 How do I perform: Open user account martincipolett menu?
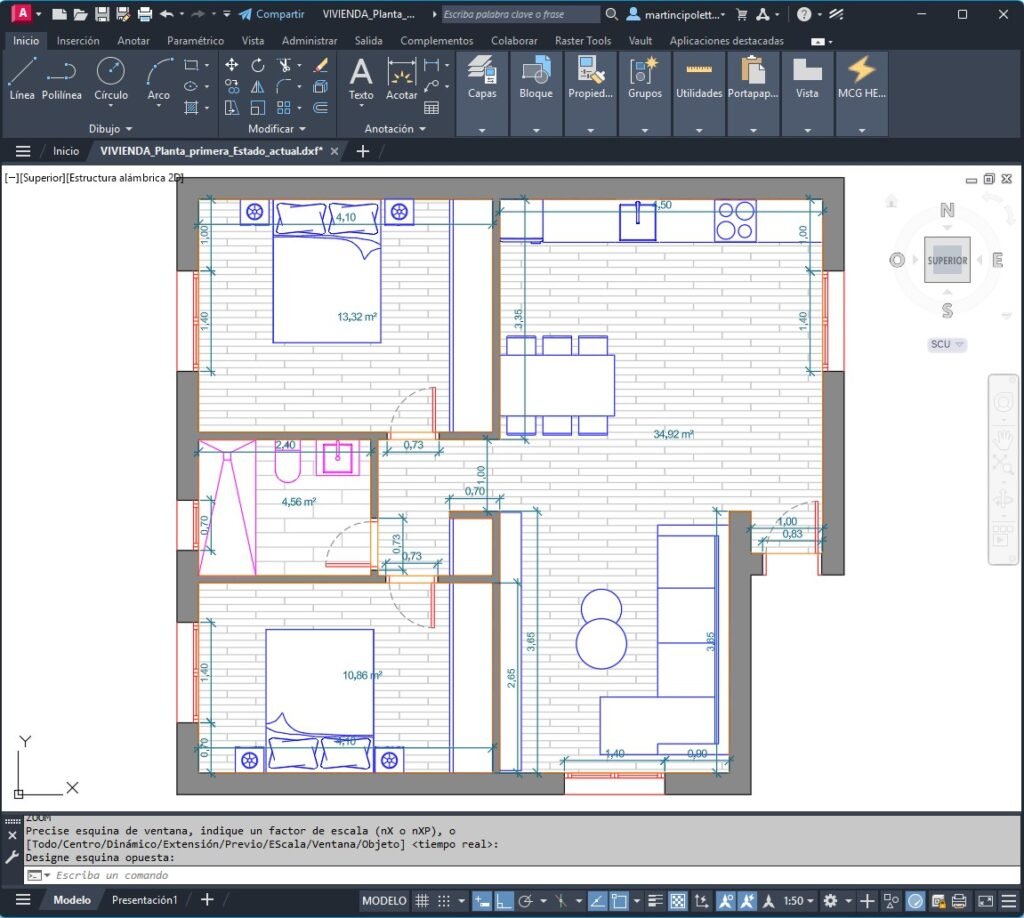point(676,14)
